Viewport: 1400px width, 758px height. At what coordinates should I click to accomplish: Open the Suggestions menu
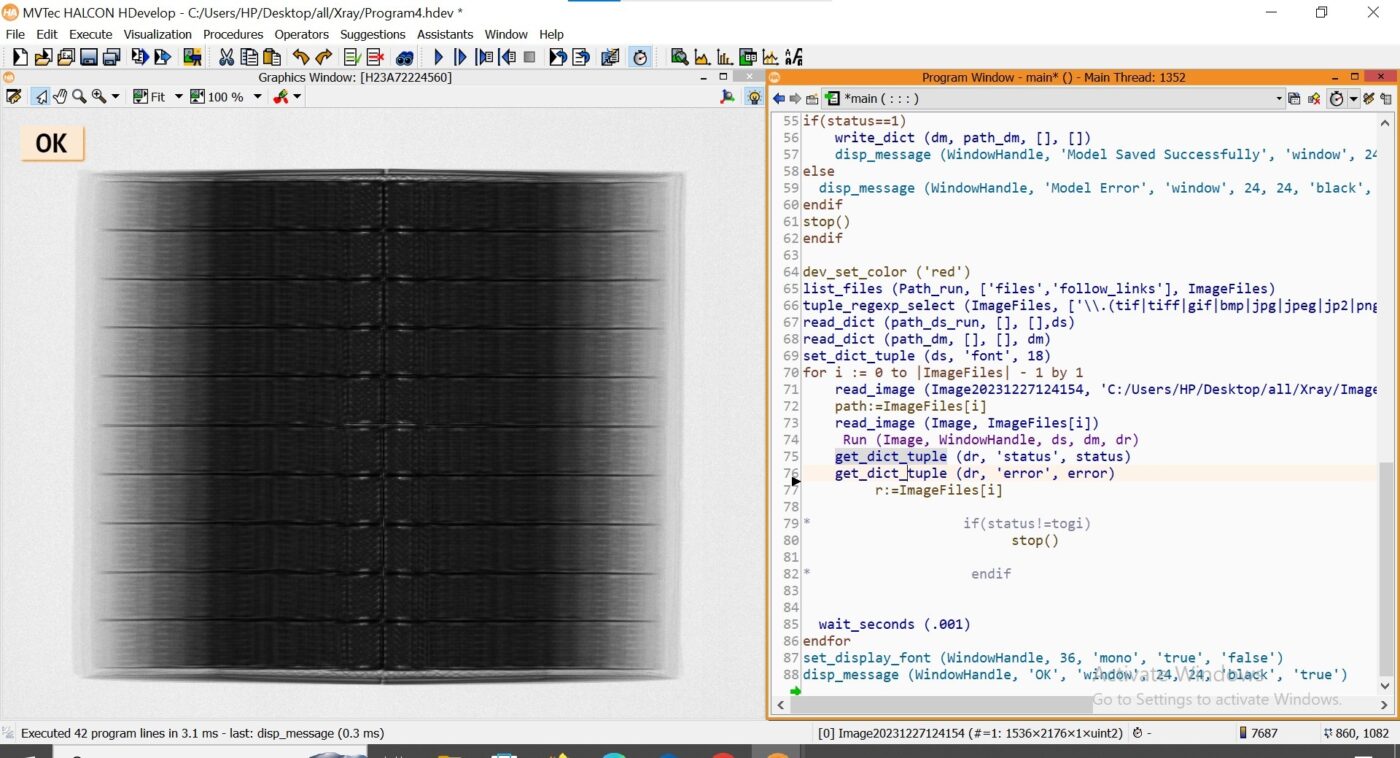372,34
